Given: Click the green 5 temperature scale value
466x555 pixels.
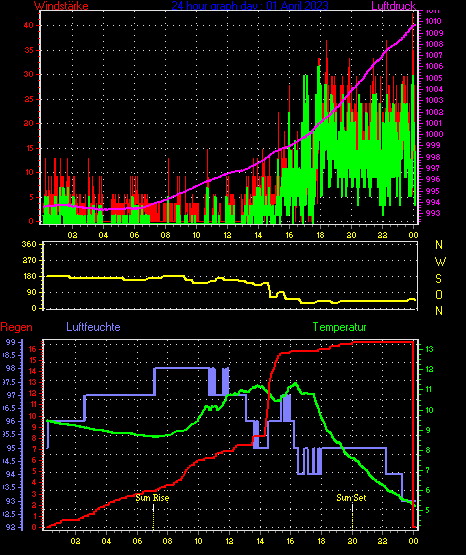Looking at the screenshot, I should point(427,510).
